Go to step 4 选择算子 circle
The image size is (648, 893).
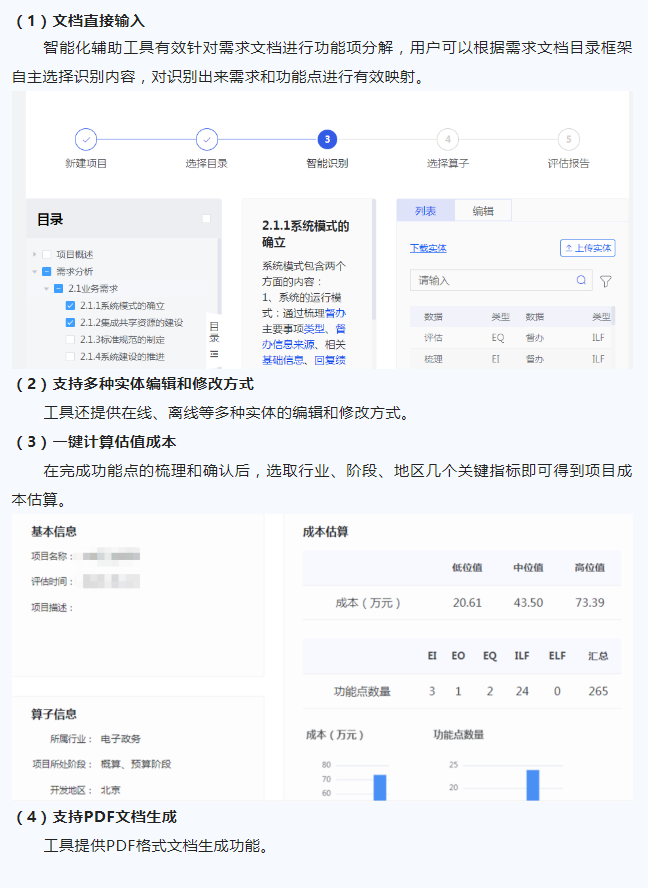[x=447, y=140]
